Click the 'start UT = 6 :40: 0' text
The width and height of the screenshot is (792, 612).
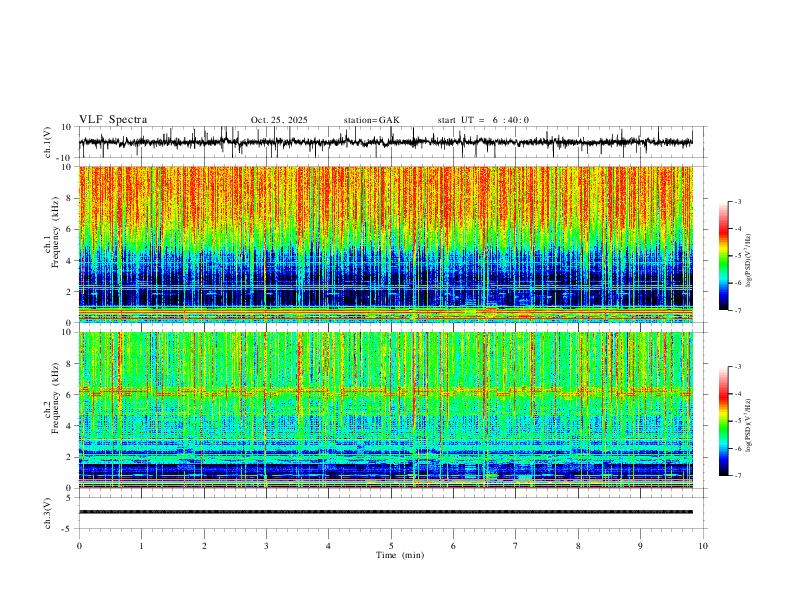coord(483,120)
